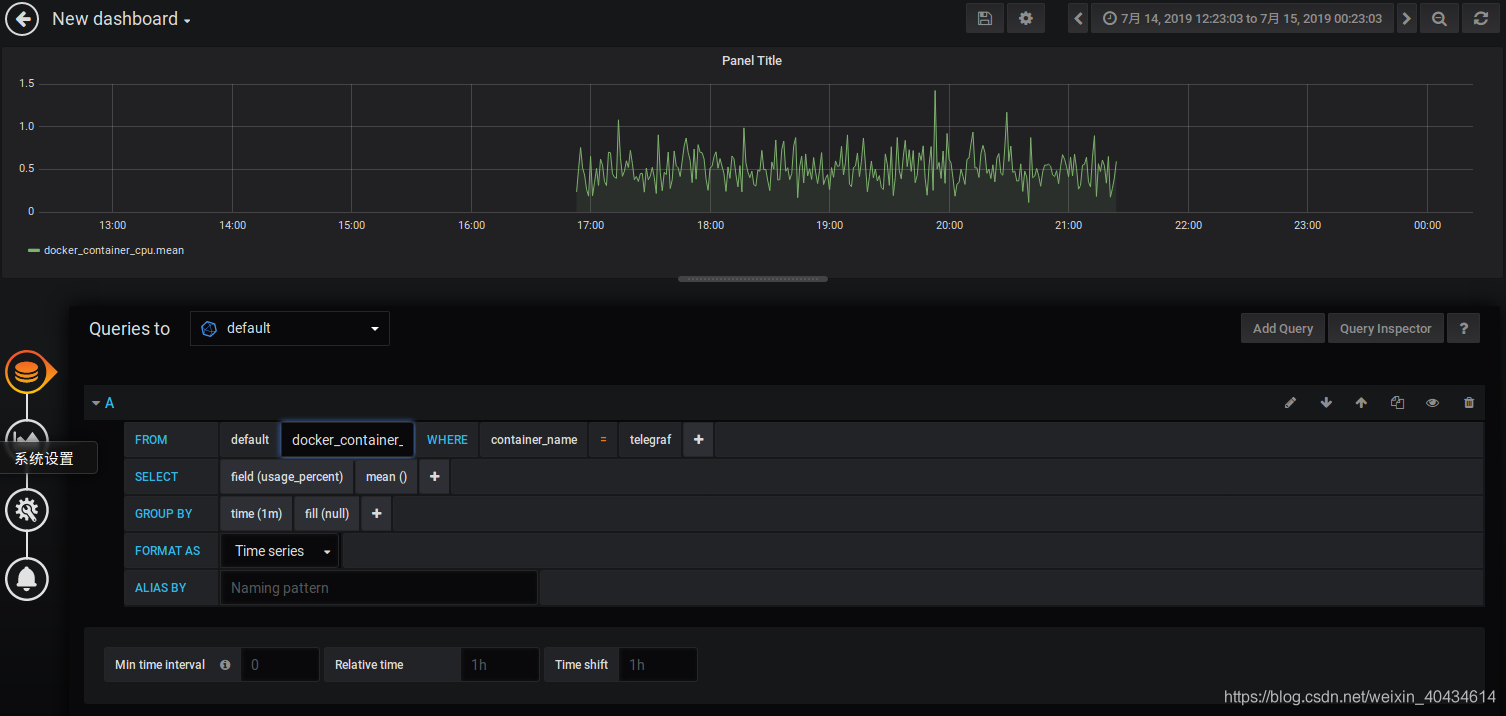
Task: Add a GROUP BY tag with plus button
Action: [376, 514]
